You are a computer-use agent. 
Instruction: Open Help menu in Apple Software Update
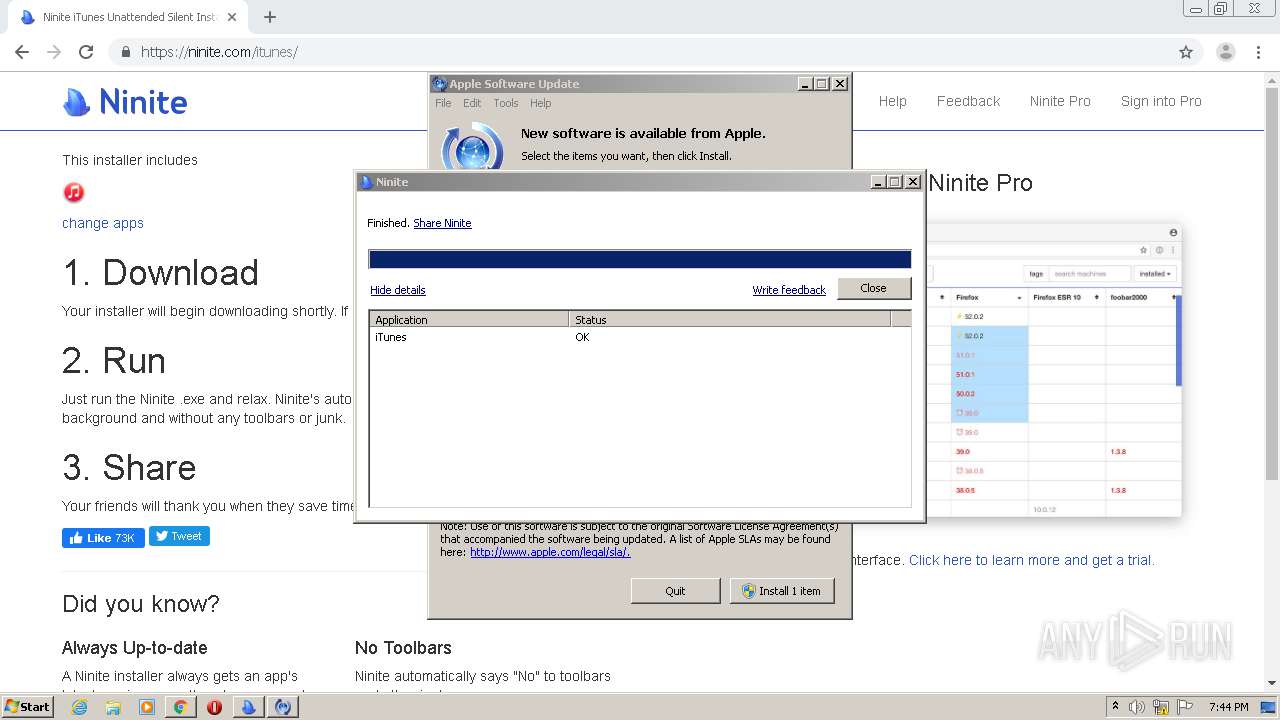[x=540, y=103]
